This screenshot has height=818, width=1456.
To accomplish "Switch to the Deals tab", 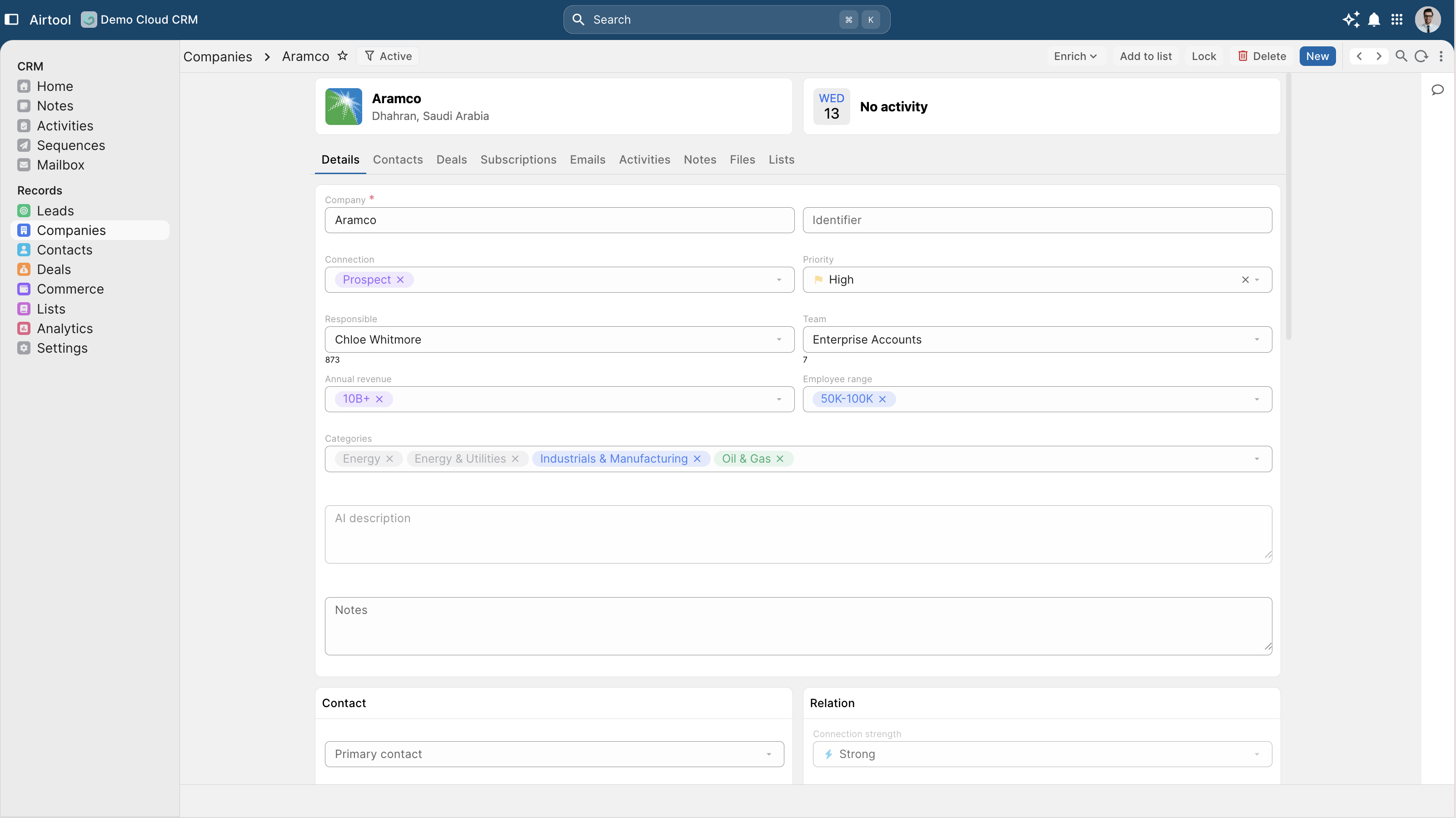I will 452,160.
